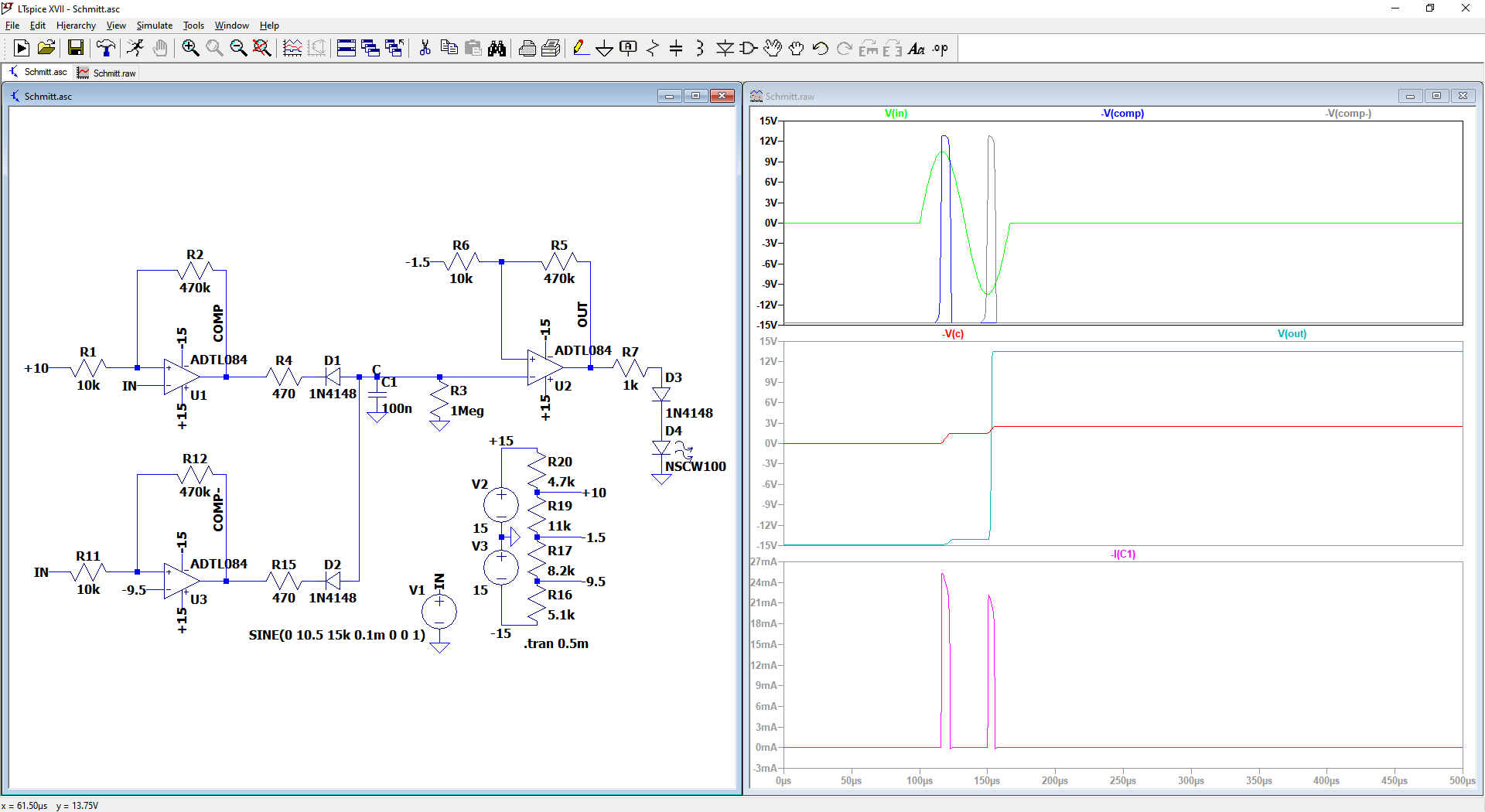The image size is (1485, 812).
Task: Click the -V(comp-) trace label
Action: point(1347,114)
